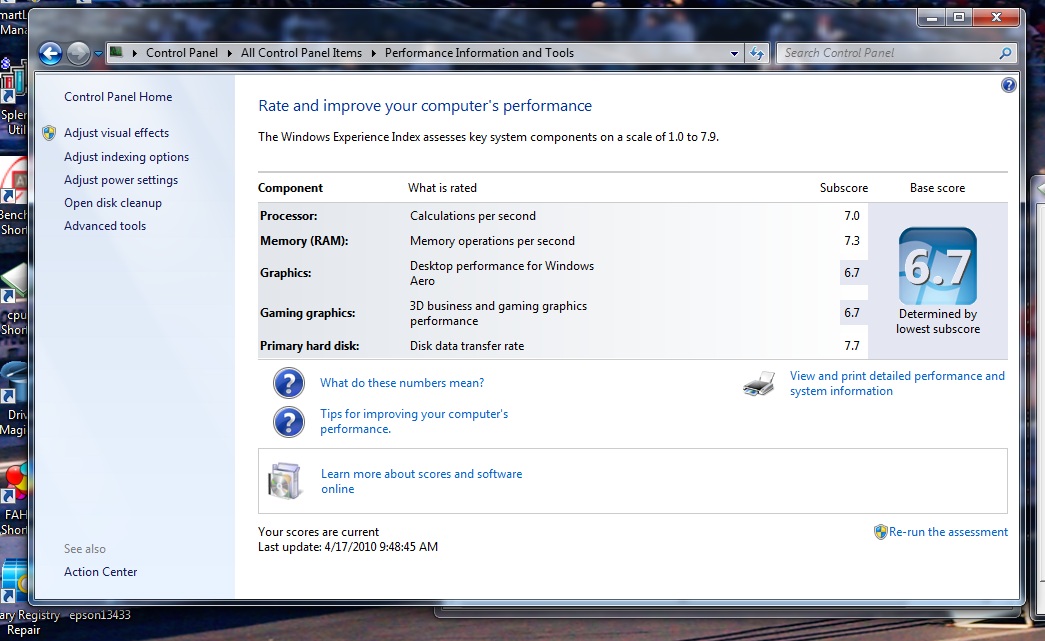The height and width of the screenshot is (641, 1045).
Task: Click the Memory (RAM) row label
Action: click(304, 241)
